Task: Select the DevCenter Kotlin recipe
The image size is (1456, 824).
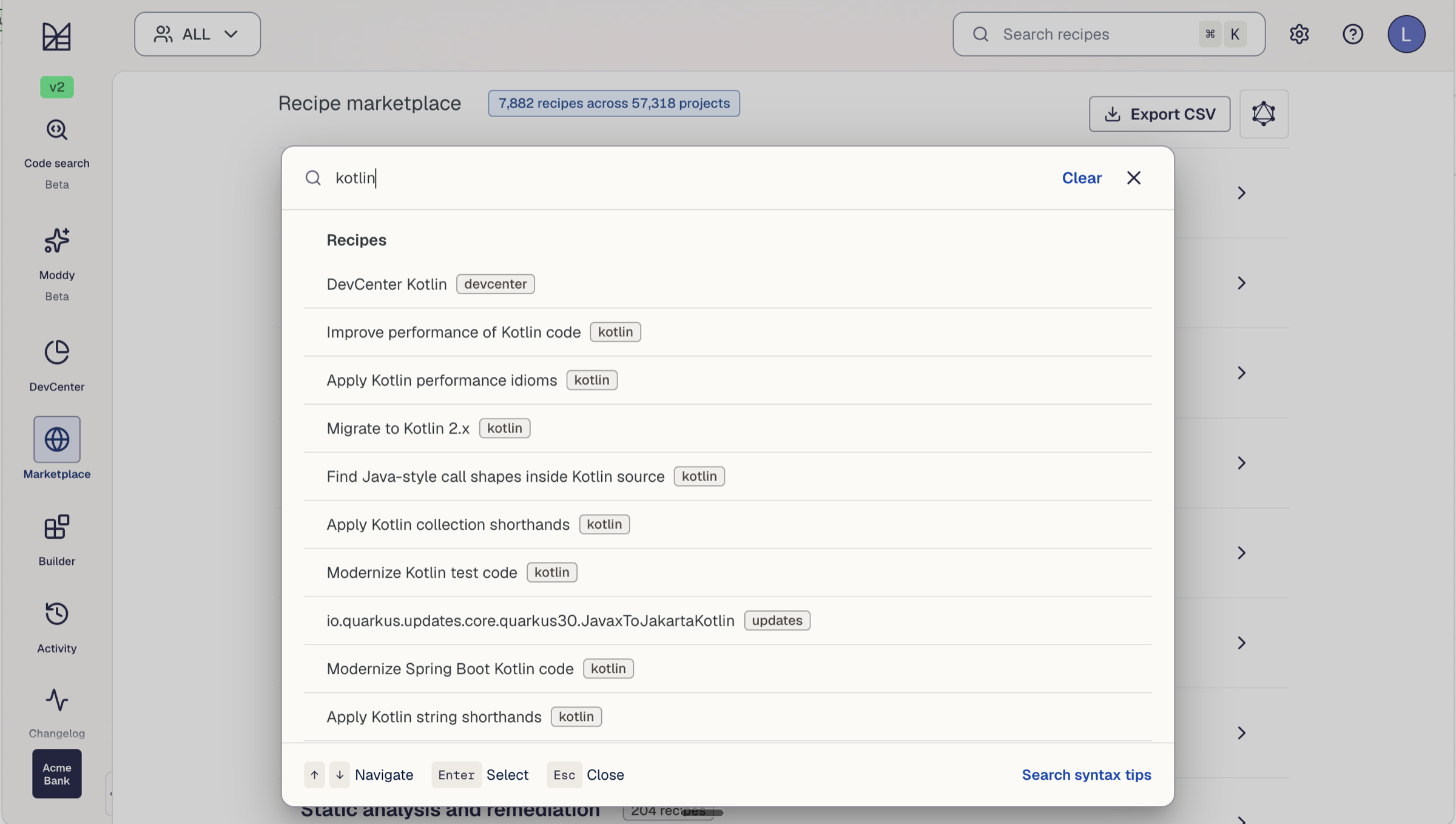Action: pyautogui.click(x=727, y=284)
